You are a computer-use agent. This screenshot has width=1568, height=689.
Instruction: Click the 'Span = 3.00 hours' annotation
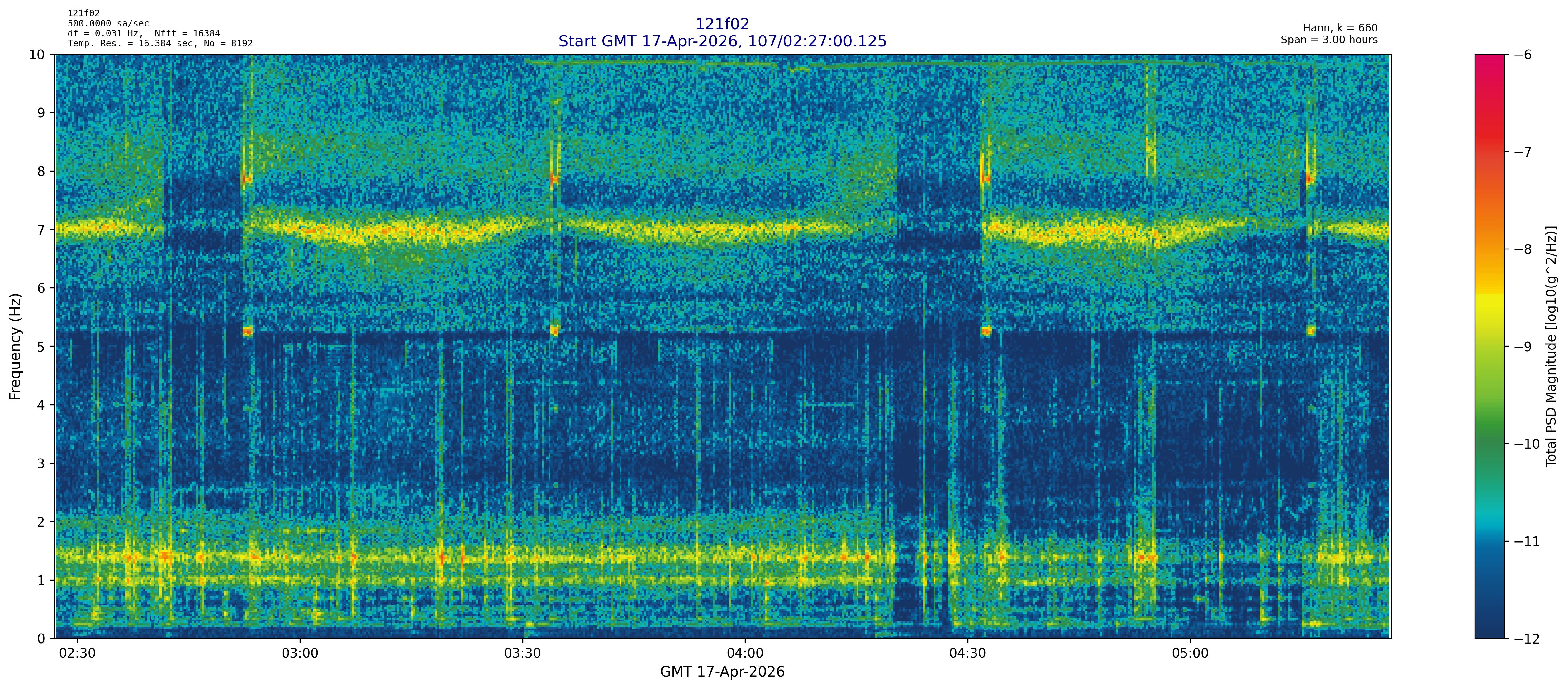pos(1329,40)
